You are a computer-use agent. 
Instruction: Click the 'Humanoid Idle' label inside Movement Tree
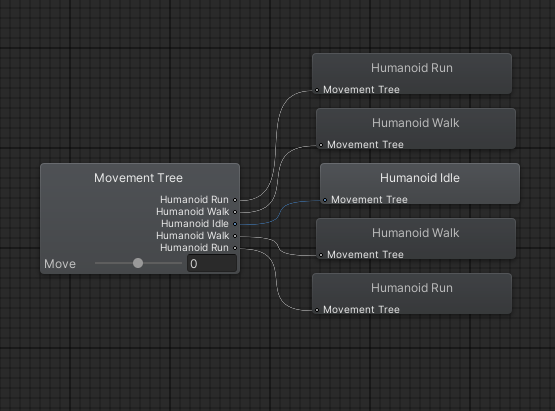[x=195, y=224]
